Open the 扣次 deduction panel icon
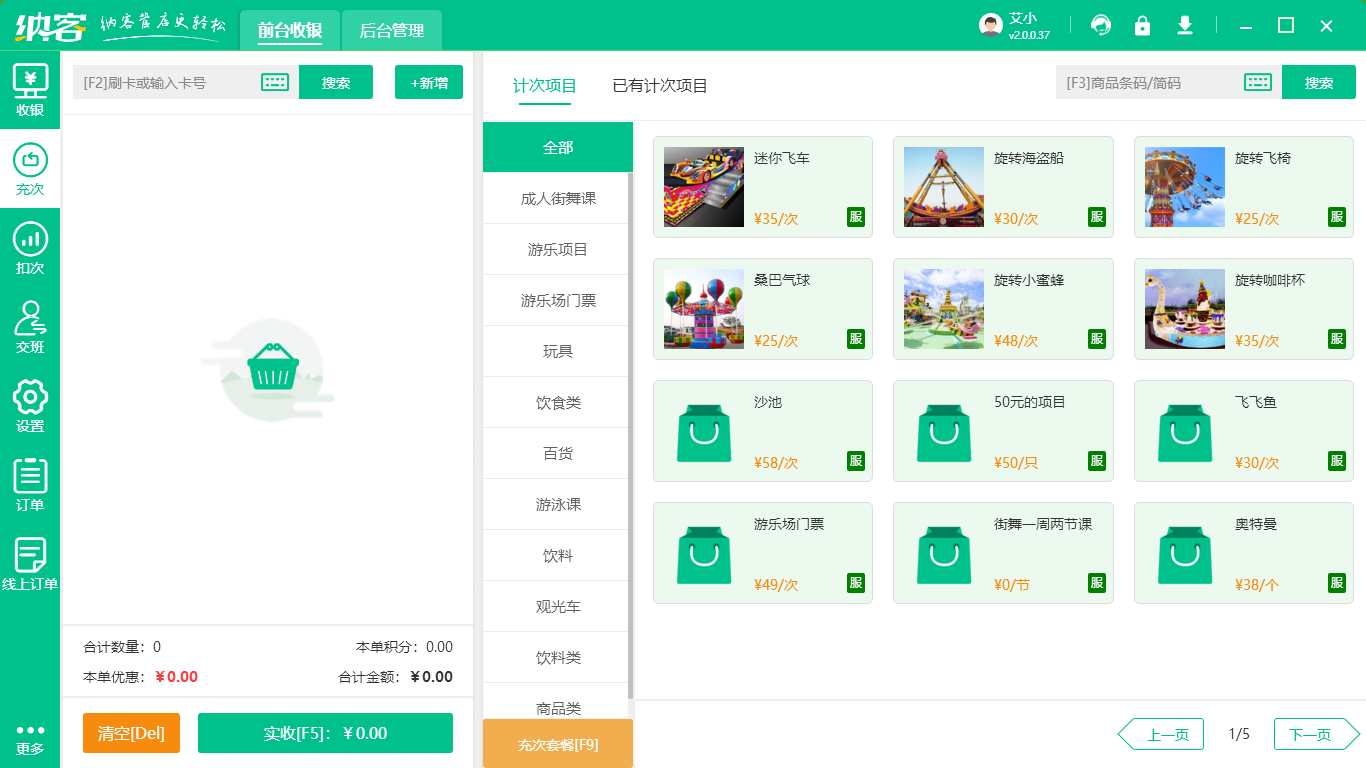This screenshot has height=768, width=1366. (x=30, y=245)
